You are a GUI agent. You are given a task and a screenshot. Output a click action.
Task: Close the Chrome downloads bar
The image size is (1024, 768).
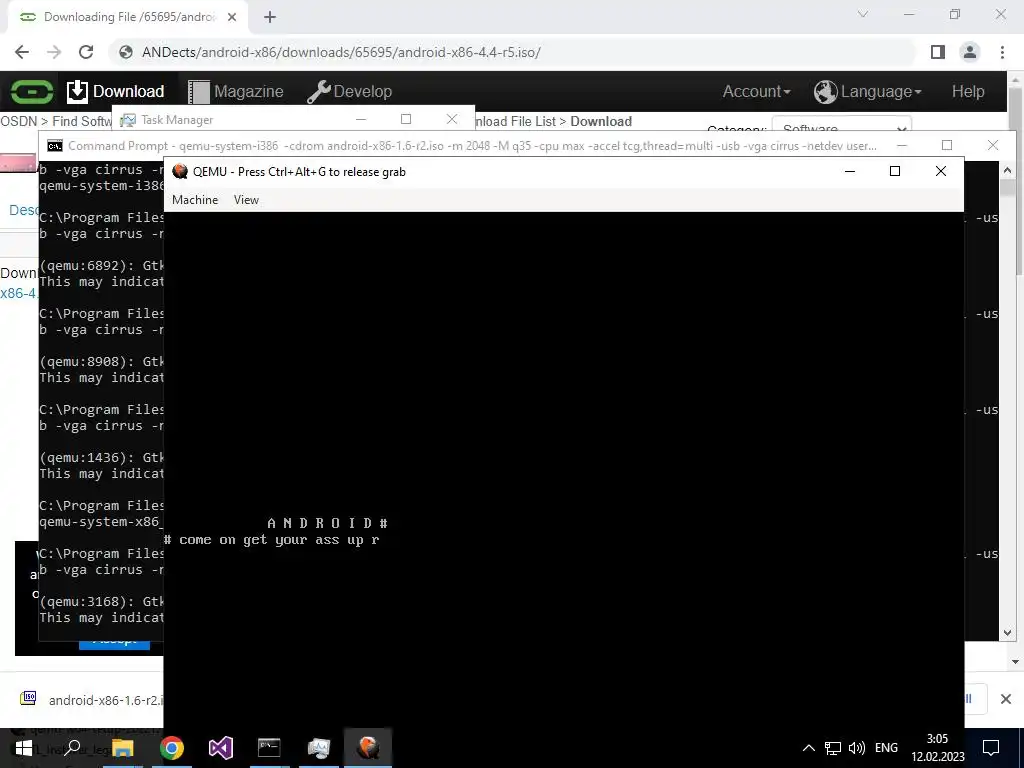coord(1006,699)
